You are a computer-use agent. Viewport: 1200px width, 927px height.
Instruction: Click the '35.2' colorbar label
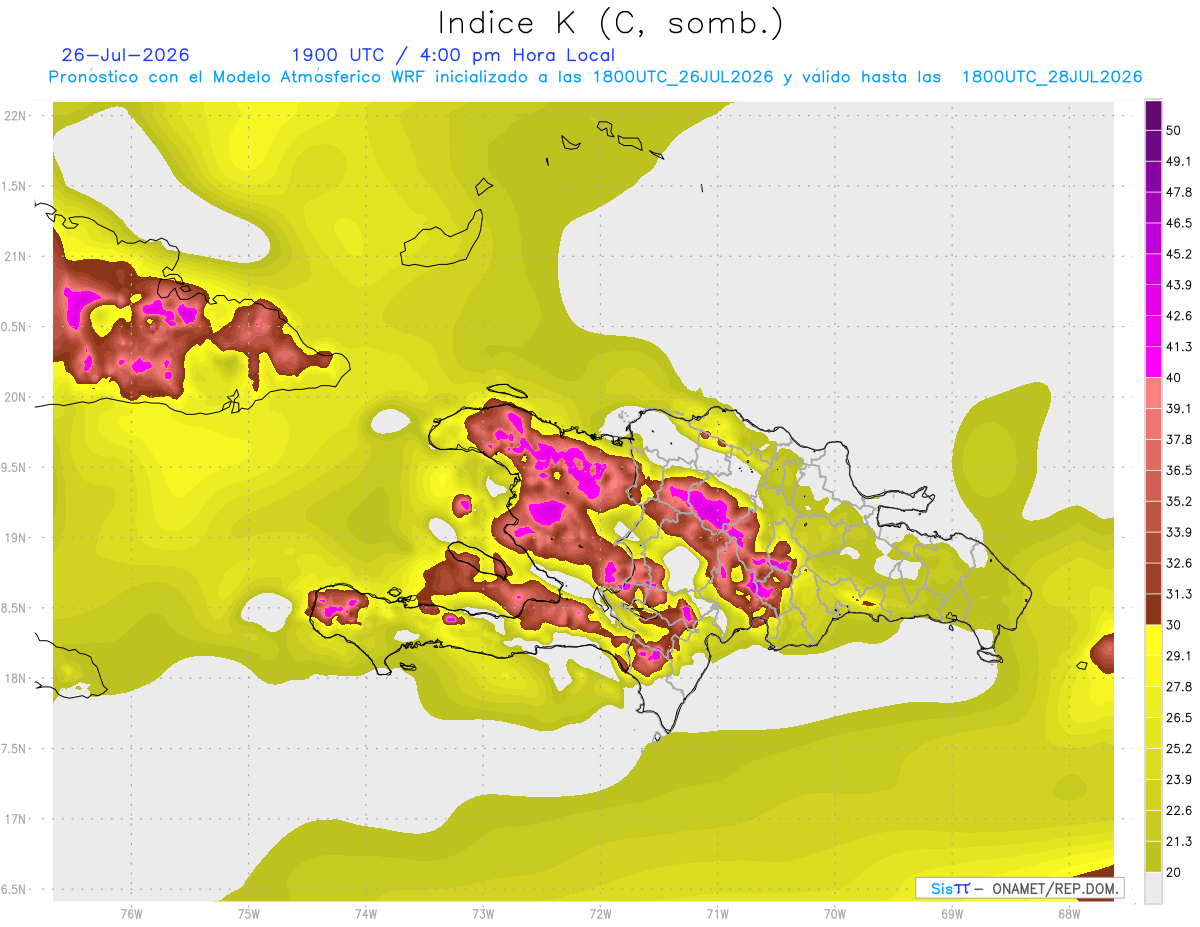1179,501
